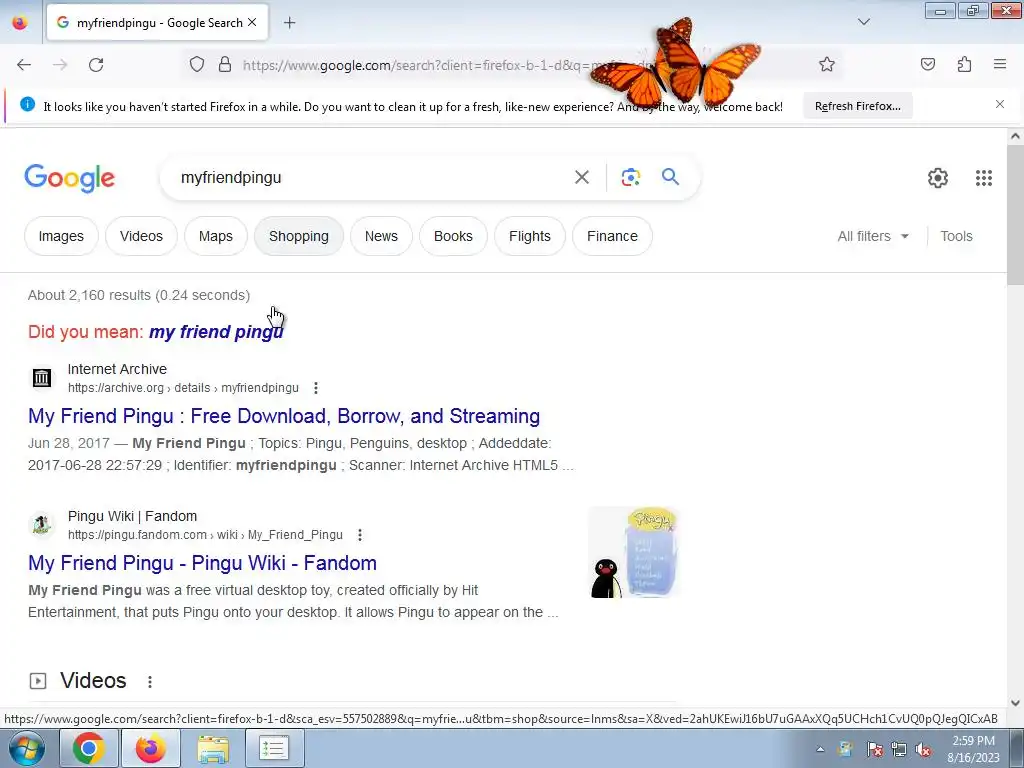Viewport: 1024px width, 768px height.
Task: Open a new tab with plus icon
Action: click(x=290, y=23)
